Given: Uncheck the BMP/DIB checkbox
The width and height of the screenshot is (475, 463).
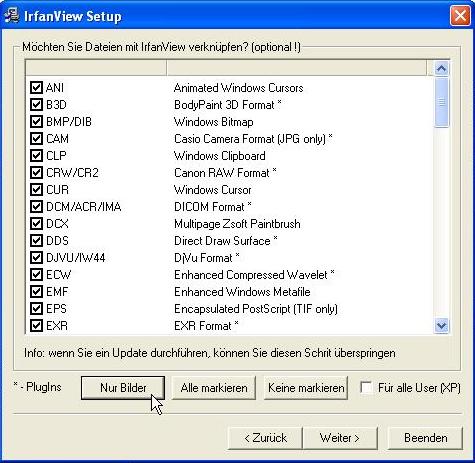Looking at the screenshot, I should [36, 122].
